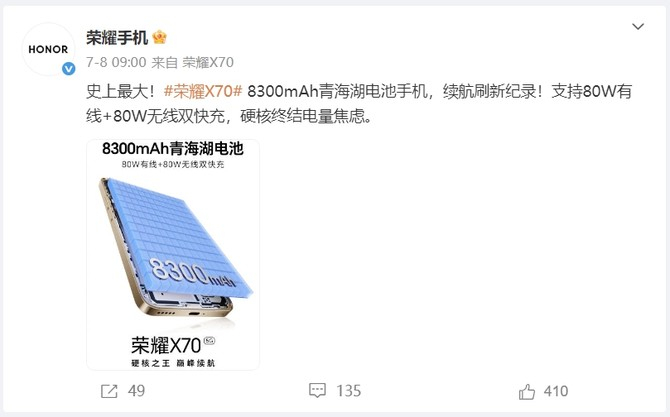Click the like count 410
The height and width of the screenshot is (417, 670).
(x=556, y=391)
